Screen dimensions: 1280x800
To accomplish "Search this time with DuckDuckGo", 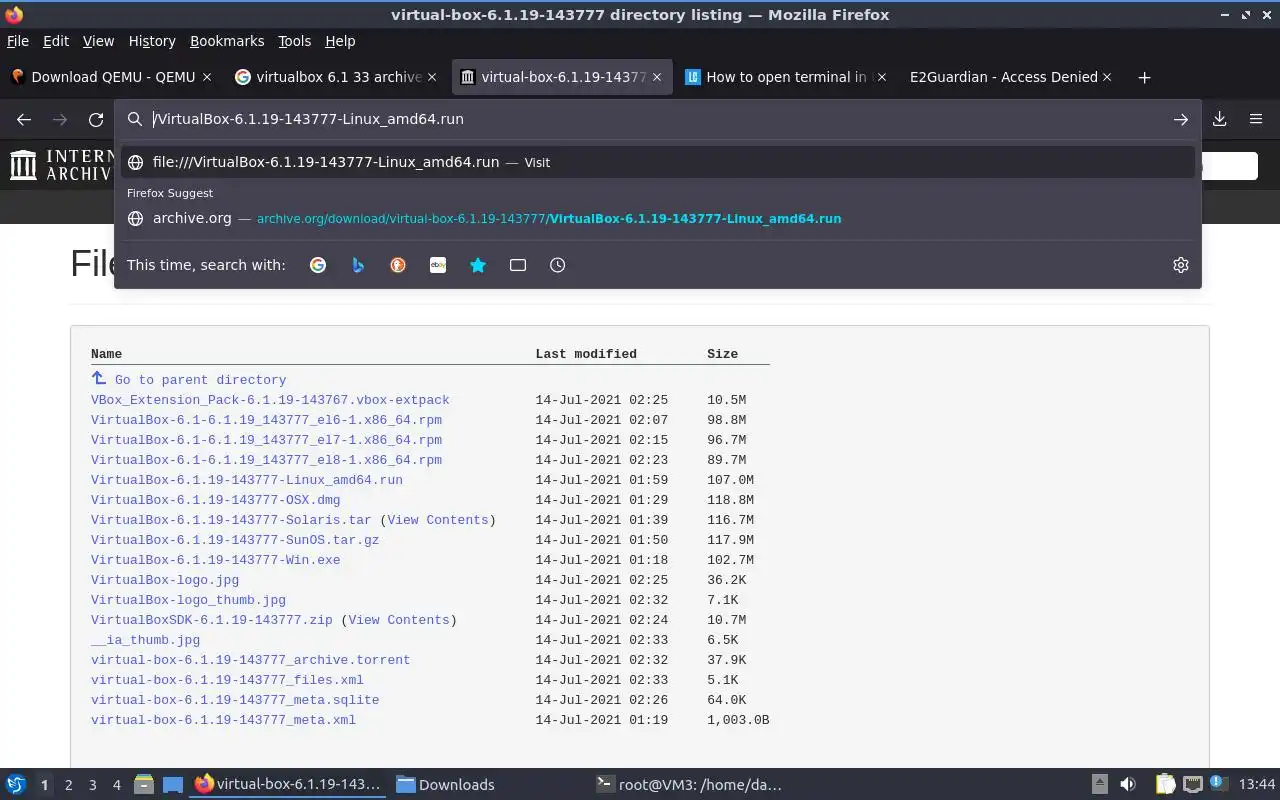I will [x=398, y=265].
